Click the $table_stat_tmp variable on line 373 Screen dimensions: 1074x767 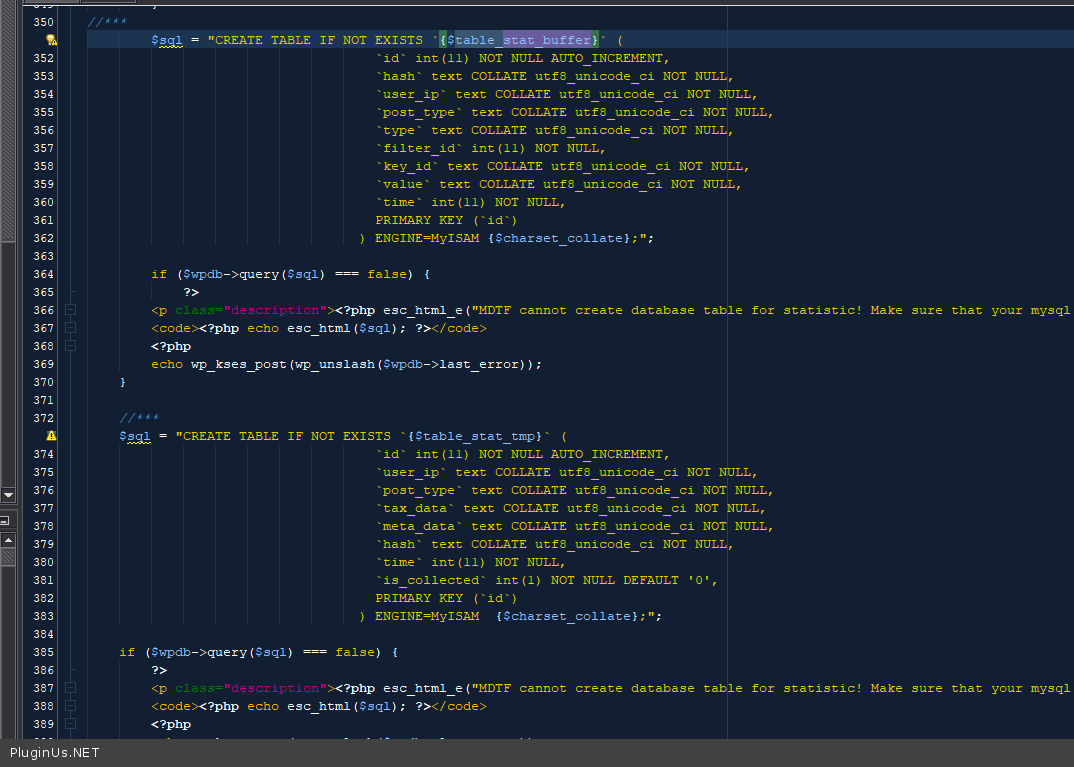(479, 436)
